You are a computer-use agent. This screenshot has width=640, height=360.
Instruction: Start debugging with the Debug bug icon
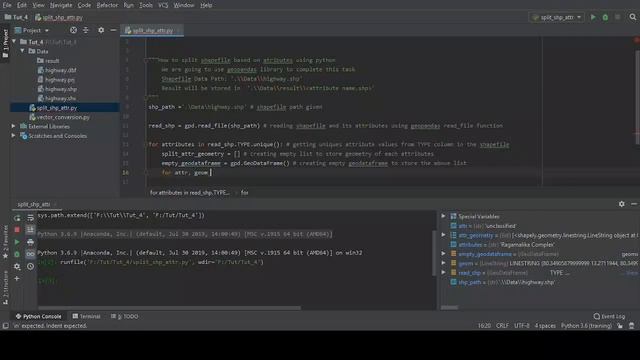(605, 17)
